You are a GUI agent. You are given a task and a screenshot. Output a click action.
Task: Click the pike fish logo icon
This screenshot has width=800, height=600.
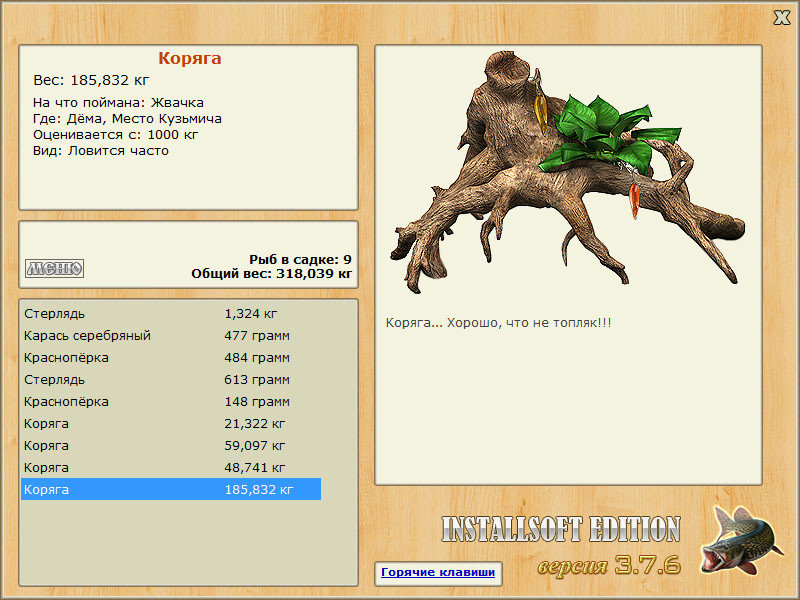(x=741, y=540)
